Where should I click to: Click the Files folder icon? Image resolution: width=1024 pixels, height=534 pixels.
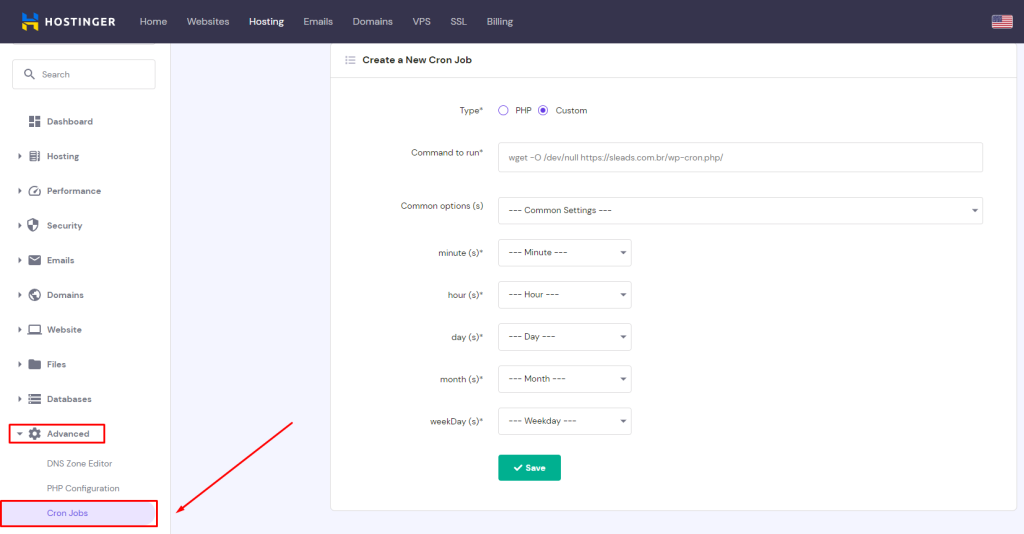[34, 364]
